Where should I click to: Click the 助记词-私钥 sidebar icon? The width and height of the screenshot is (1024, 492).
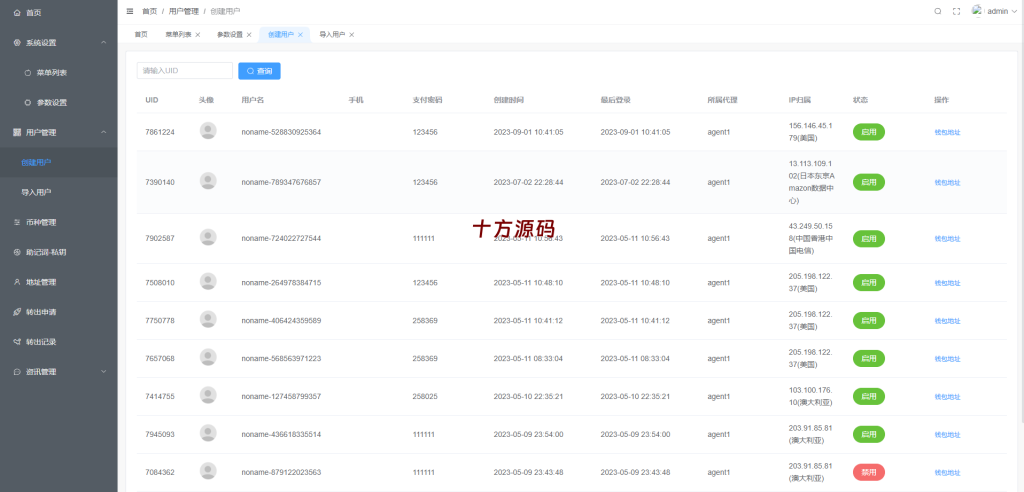click(x=17, y=252)
